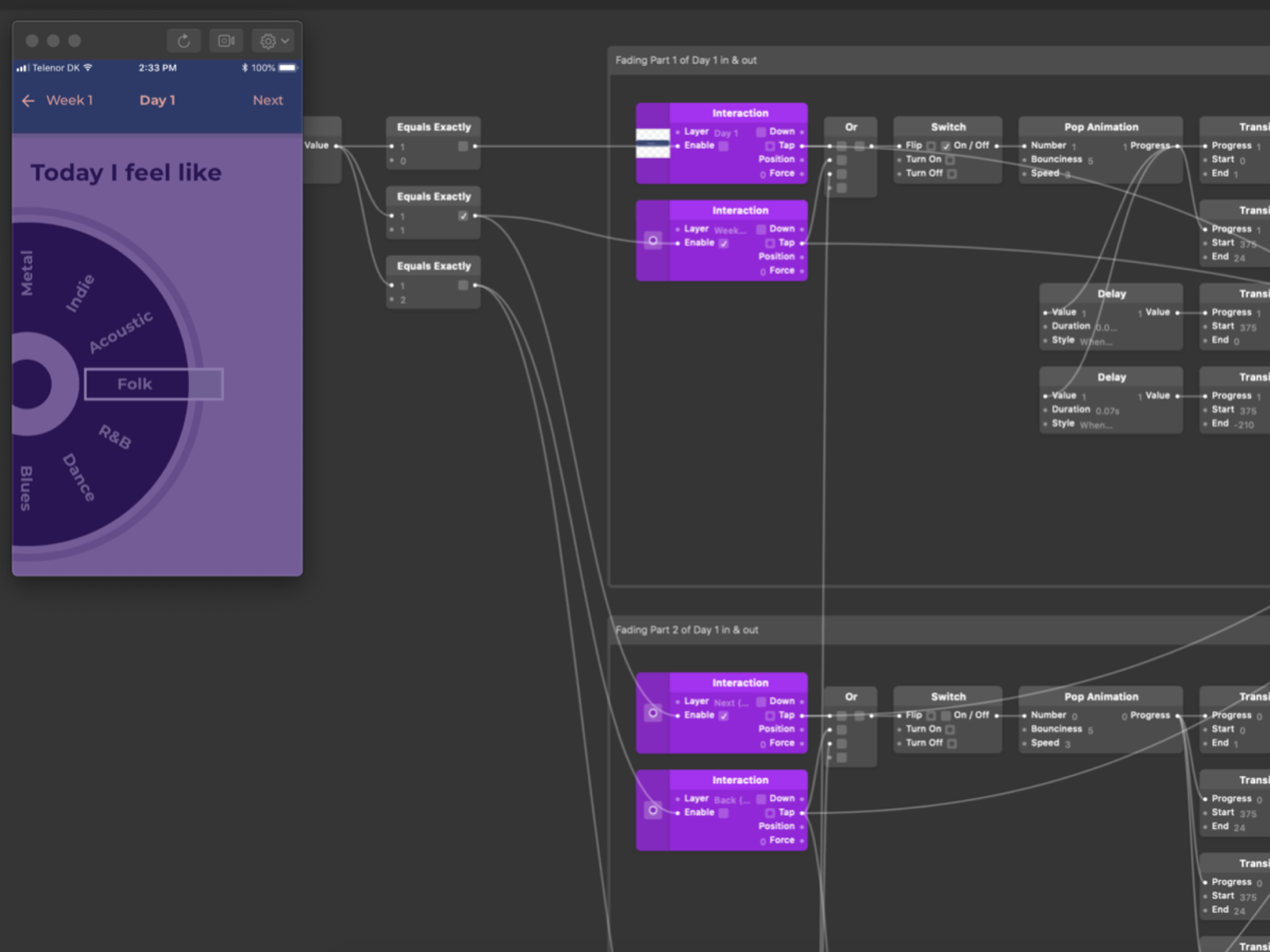Select the Fading Part 1 of Day 1 group title

(686, 60)
